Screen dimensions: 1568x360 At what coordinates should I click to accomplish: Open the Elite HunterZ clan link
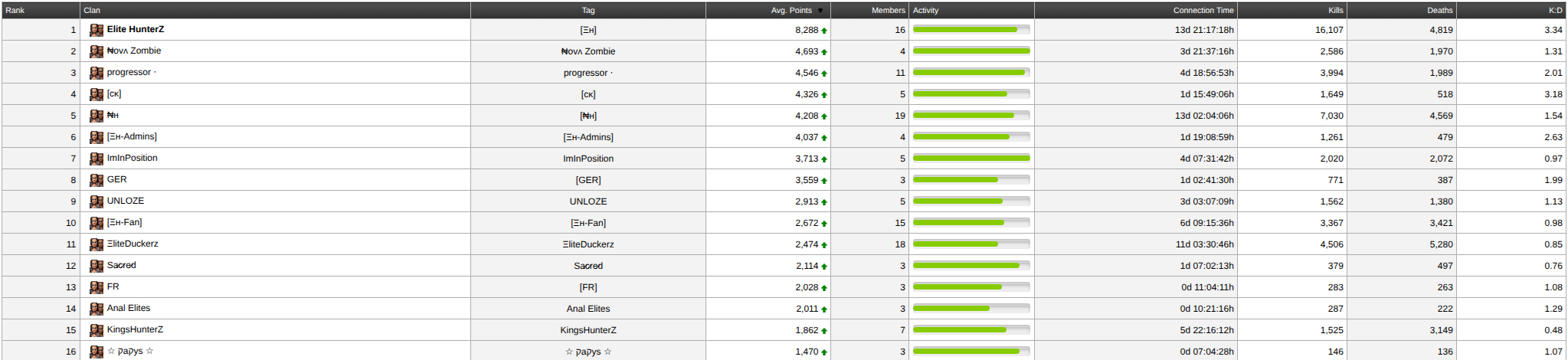[136, 29]
